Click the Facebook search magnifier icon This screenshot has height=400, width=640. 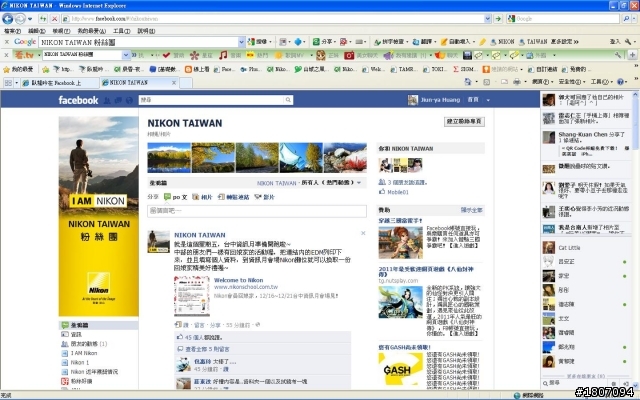[288, 100]
